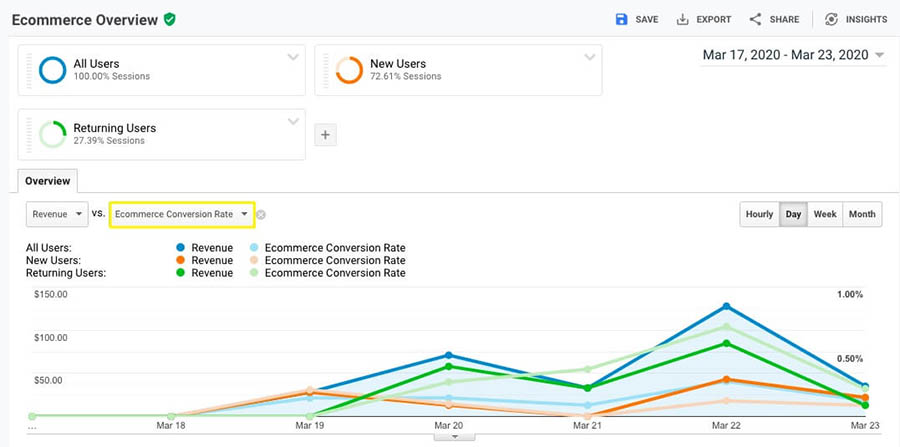This screenshot has width=900, height=447.
Task: Click the Export download icon
Action: (683, 19)
